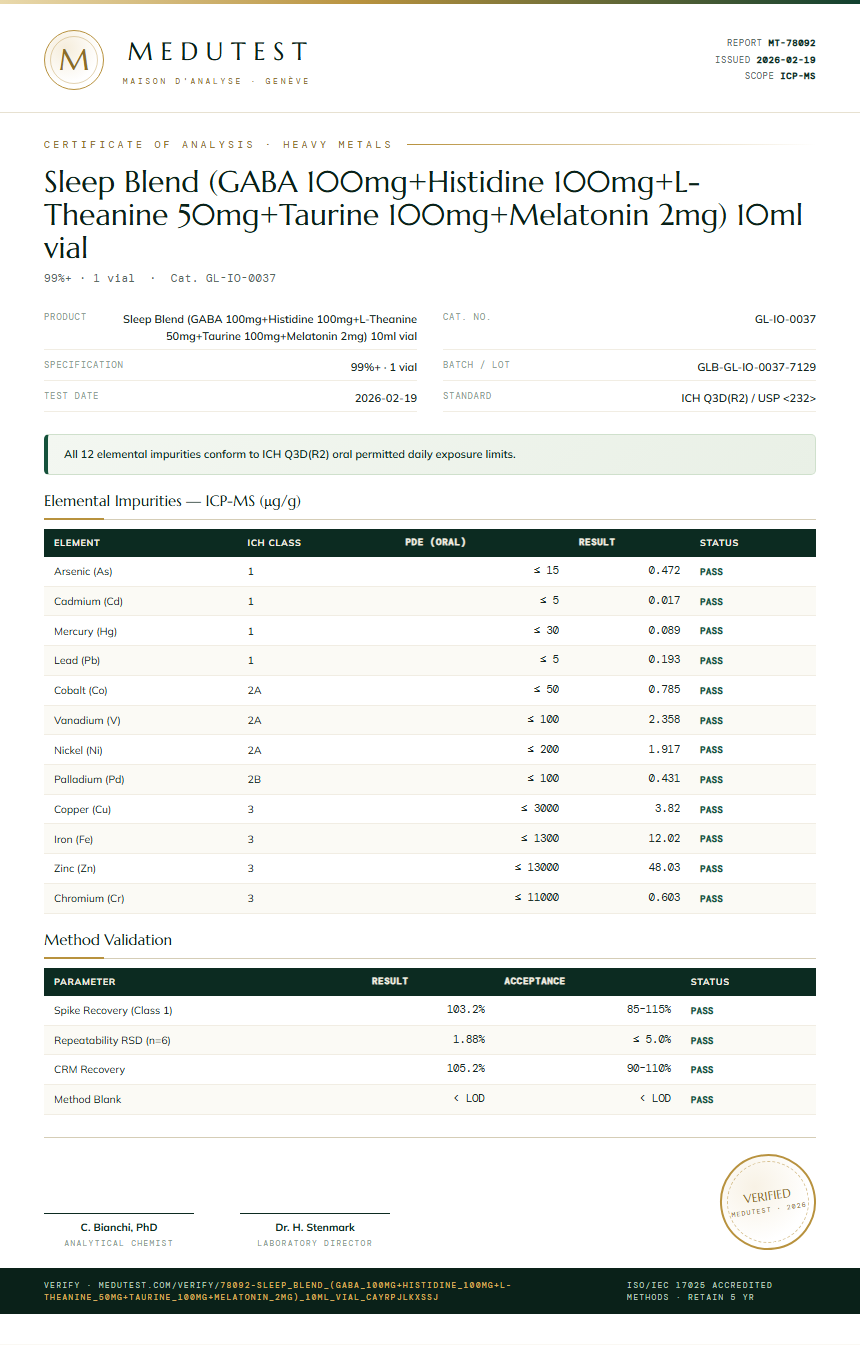
Task: Select Zinc (Zn) row label
Action: (75, 869)
